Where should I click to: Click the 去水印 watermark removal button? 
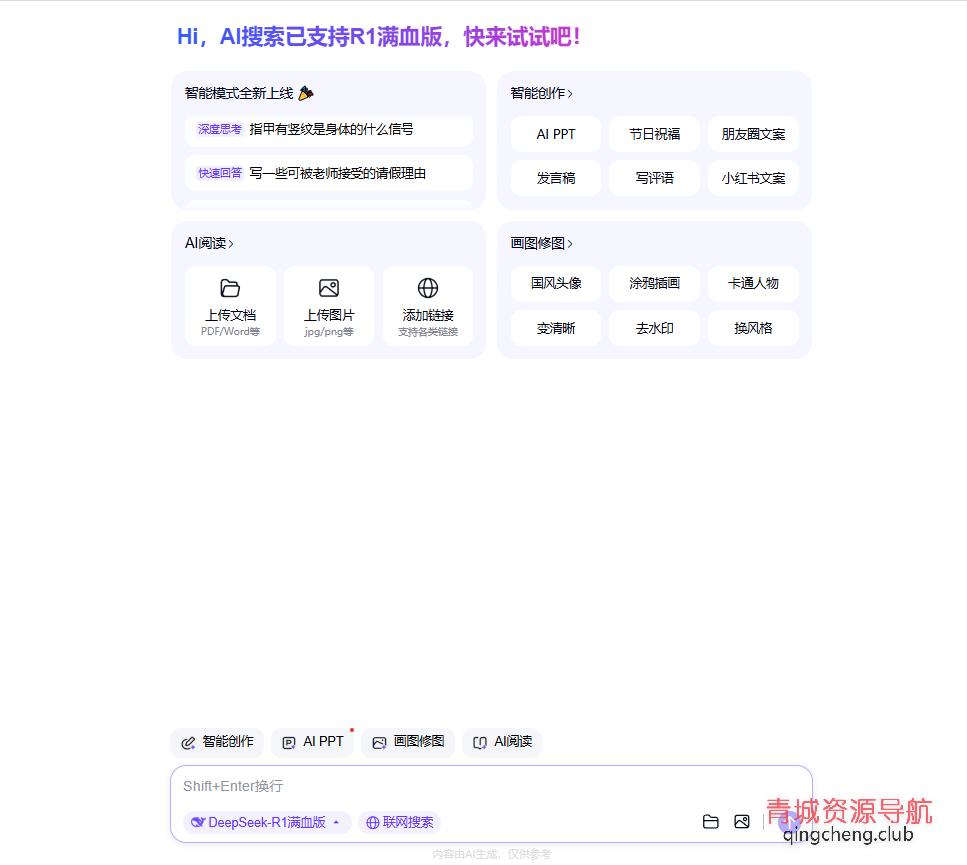coord(654,327)
